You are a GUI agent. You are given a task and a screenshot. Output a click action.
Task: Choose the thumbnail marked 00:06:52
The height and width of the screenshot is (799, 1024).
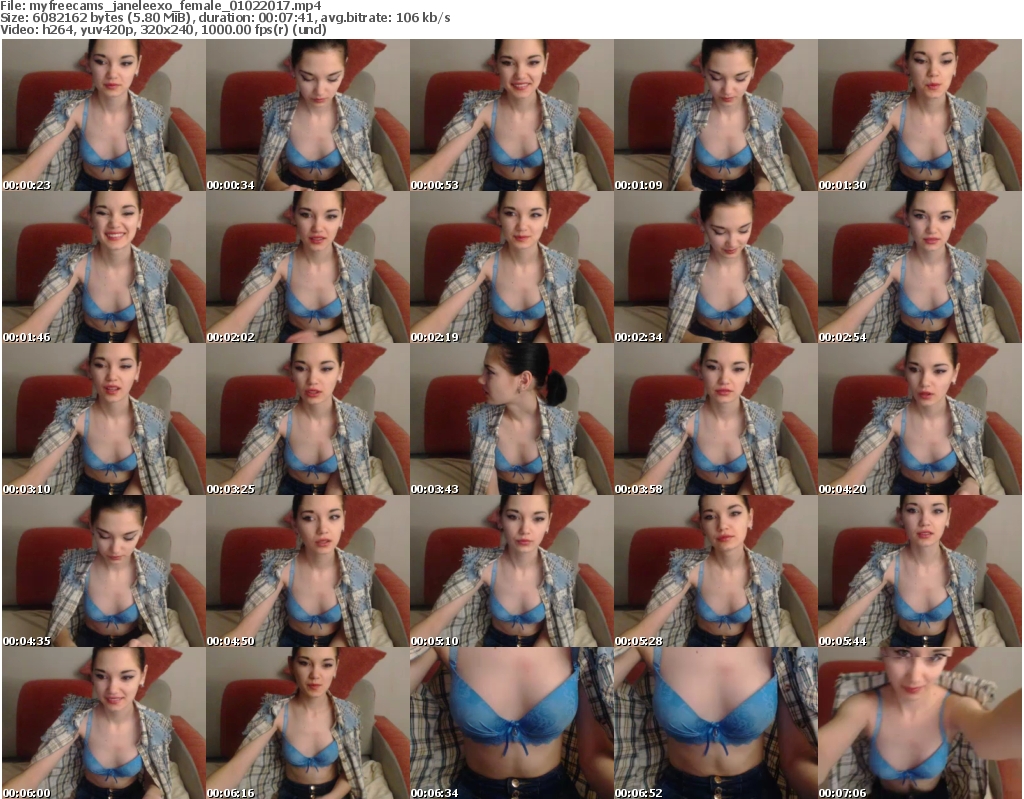716,723
